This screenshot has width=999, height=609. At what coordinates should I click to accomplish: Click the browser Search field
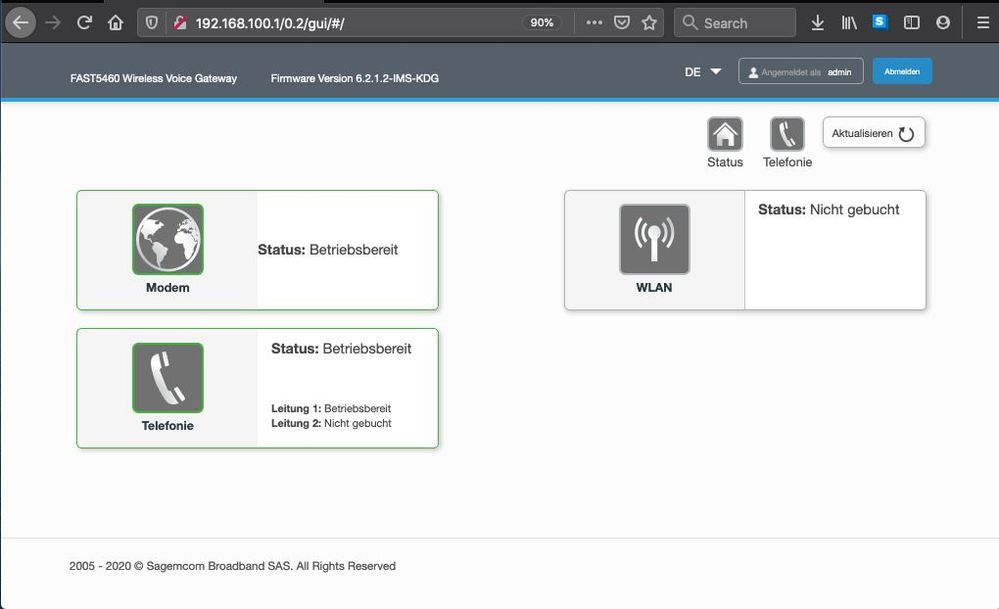click(735, 23)
